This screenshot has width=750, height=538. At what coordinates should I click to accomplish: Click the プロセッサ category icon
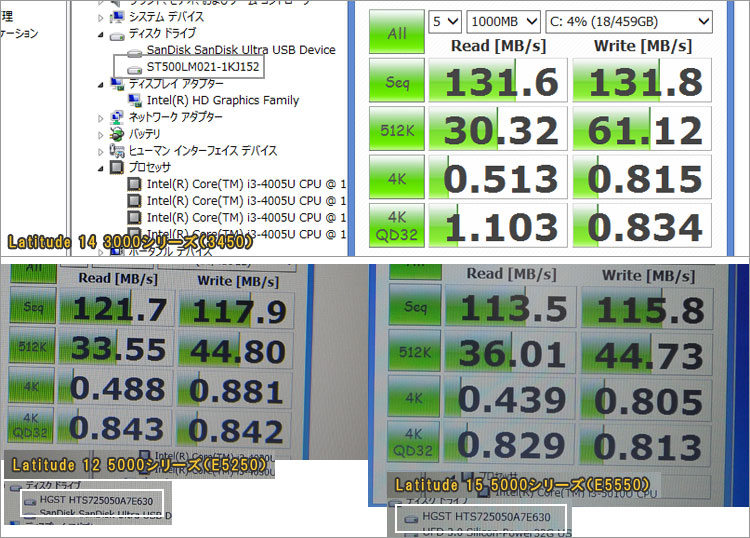click(117, 167)
